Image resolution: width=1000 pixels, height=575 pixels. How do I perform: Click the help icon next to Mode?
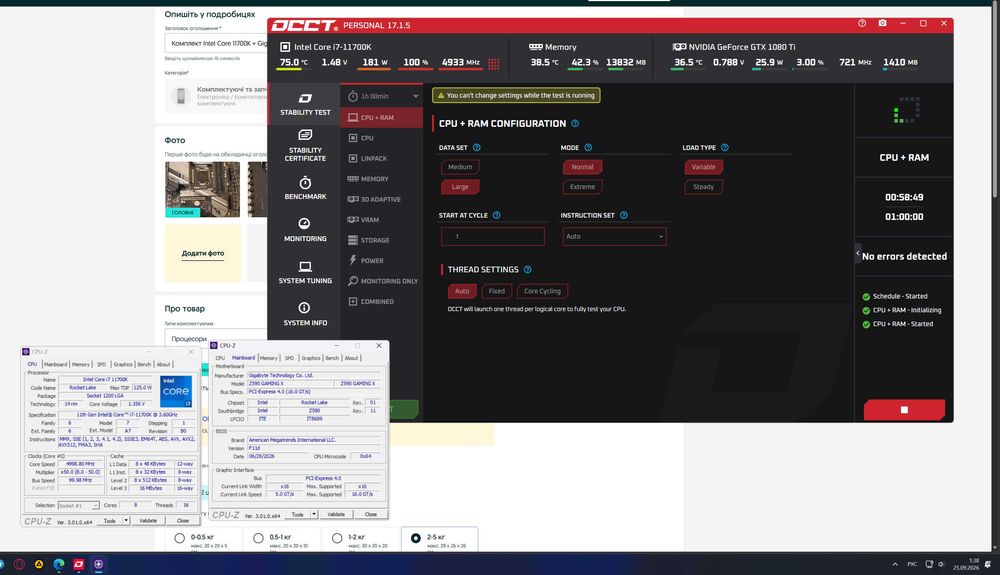coord(588,147)
